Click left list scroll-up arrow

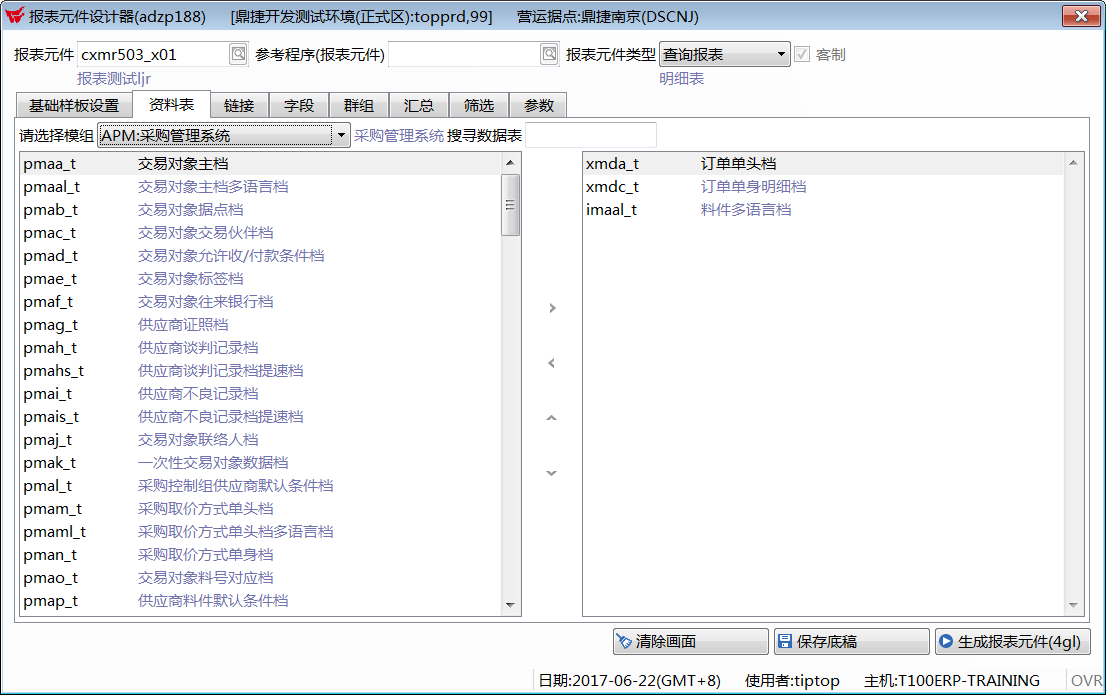[x=511, y=163]
